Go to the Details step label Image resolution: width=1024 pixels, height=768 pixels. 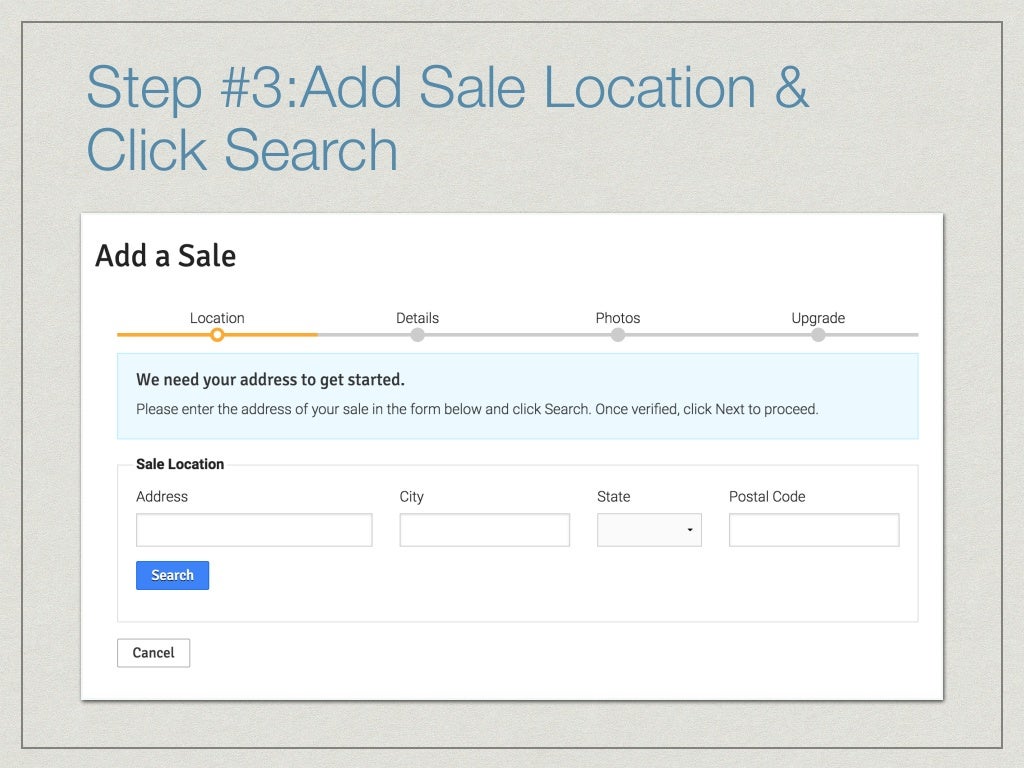point(417,318)
